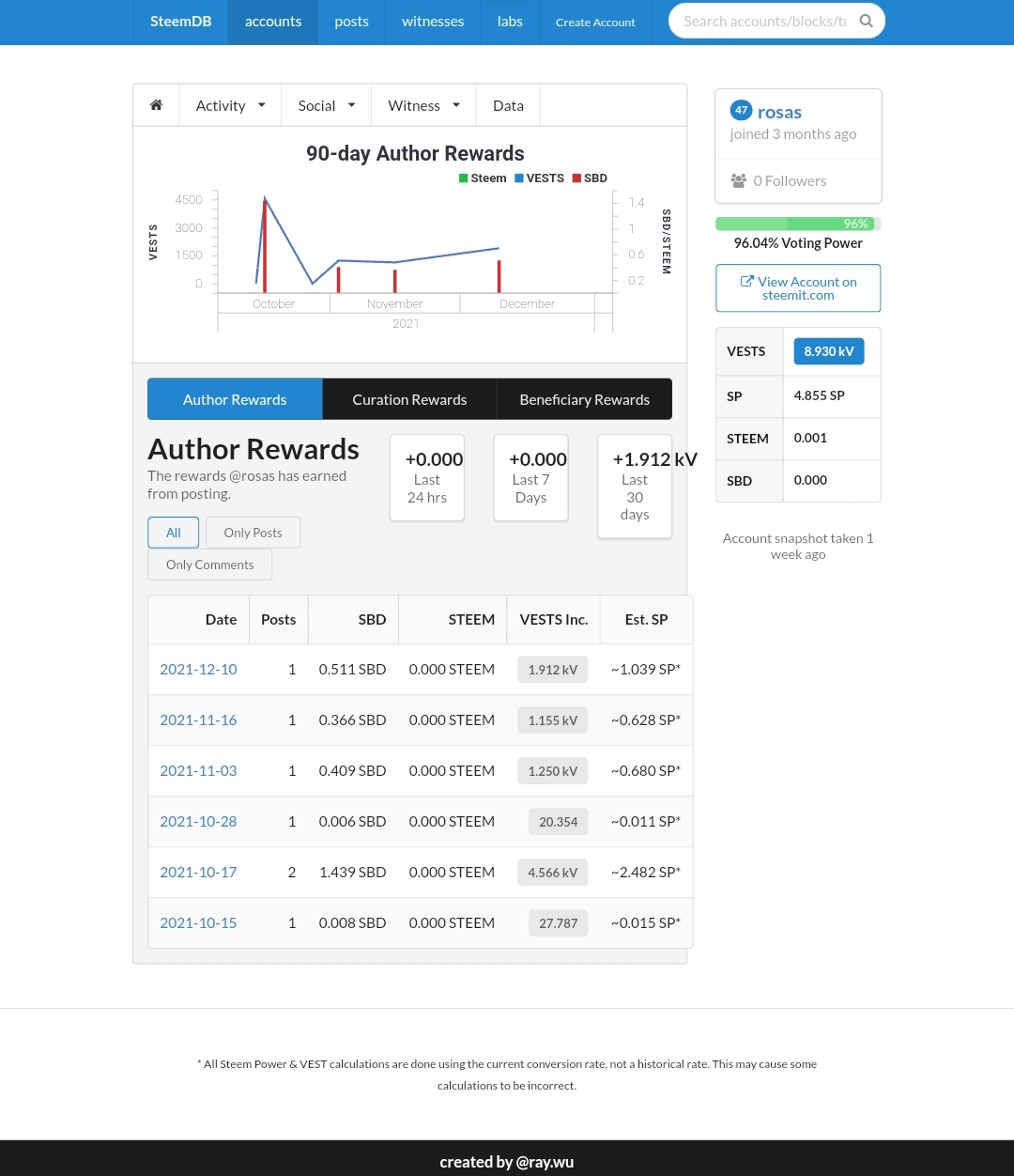This screenshot has width=1014, height=1176.
Task: Open the witnesses nav item
Action: click(433, 21)
